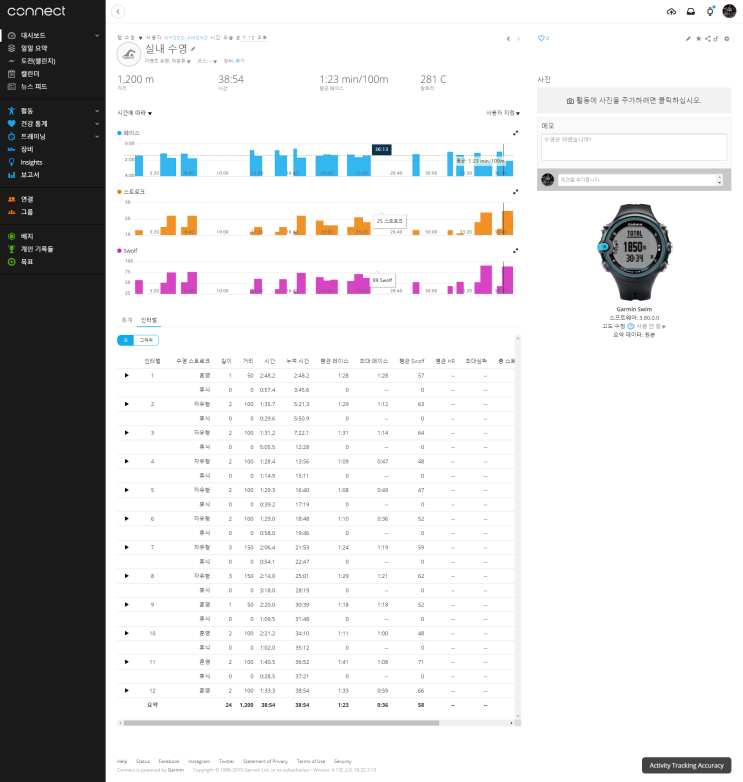This screenshot has height=782, width=743.
Task: Go to the previous activity arrow
Action: pos(508,38)
